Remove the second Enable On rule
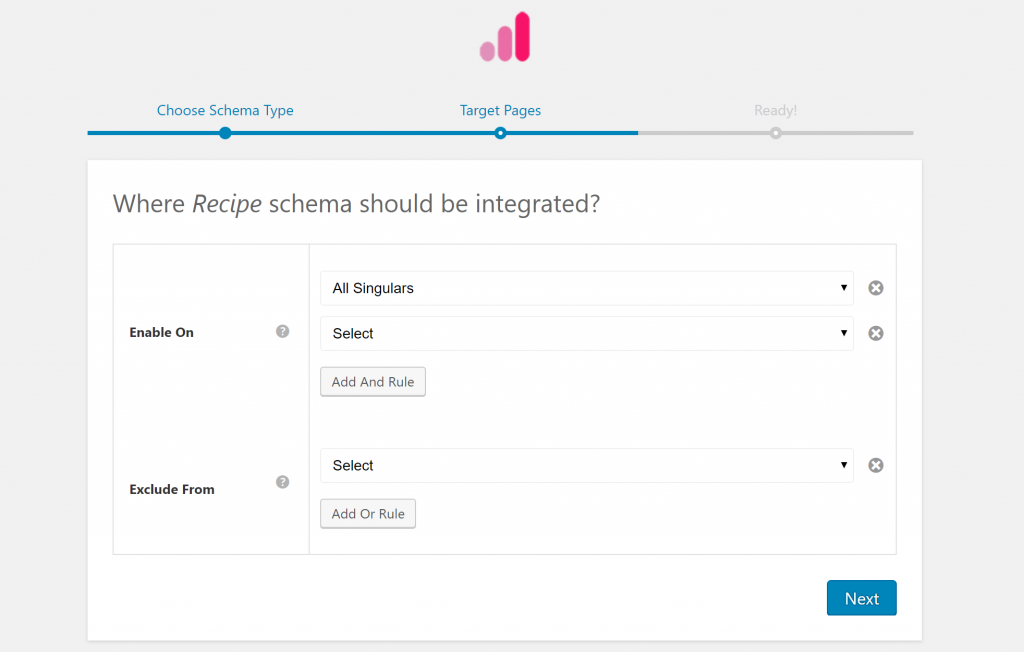The image size is (1024, 652). [x=875, y=333]
